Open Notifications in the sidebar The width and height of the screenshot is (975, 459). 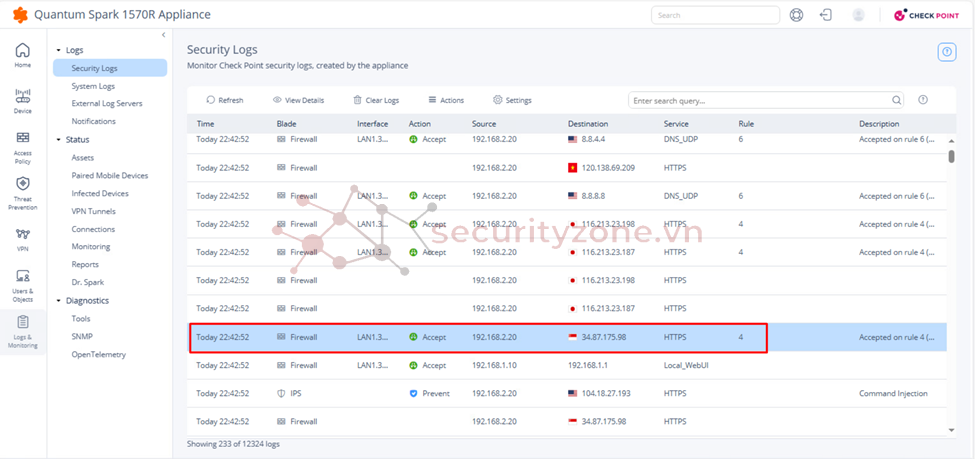click(93, 121)
